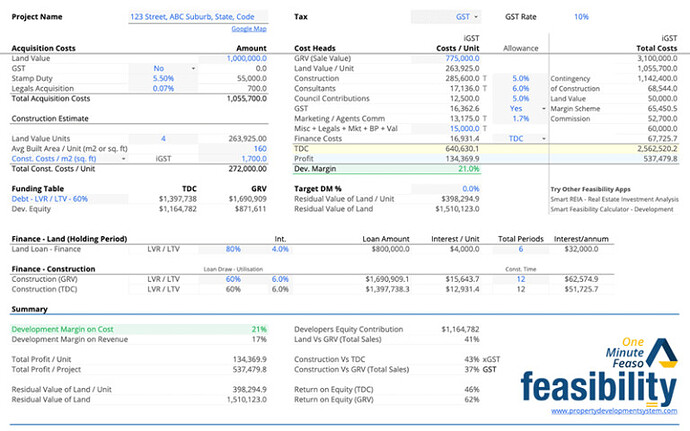This screenshot has width=690, height=431.
Task: Select the Target DM % value 0.0%
Action: pyautogui.click(x=446, y=189)
